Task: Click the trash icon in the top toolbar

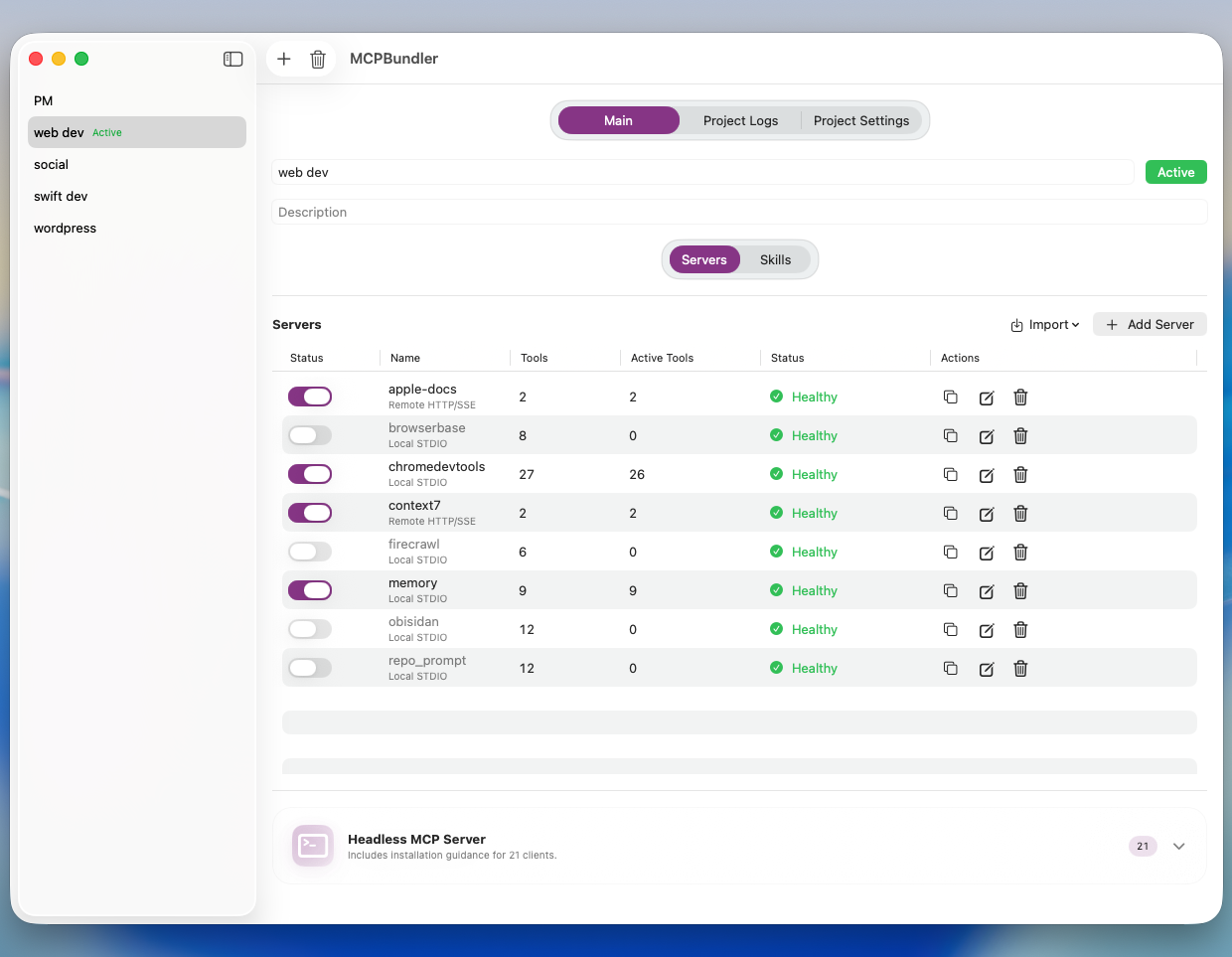Action: tap(318, 60)
